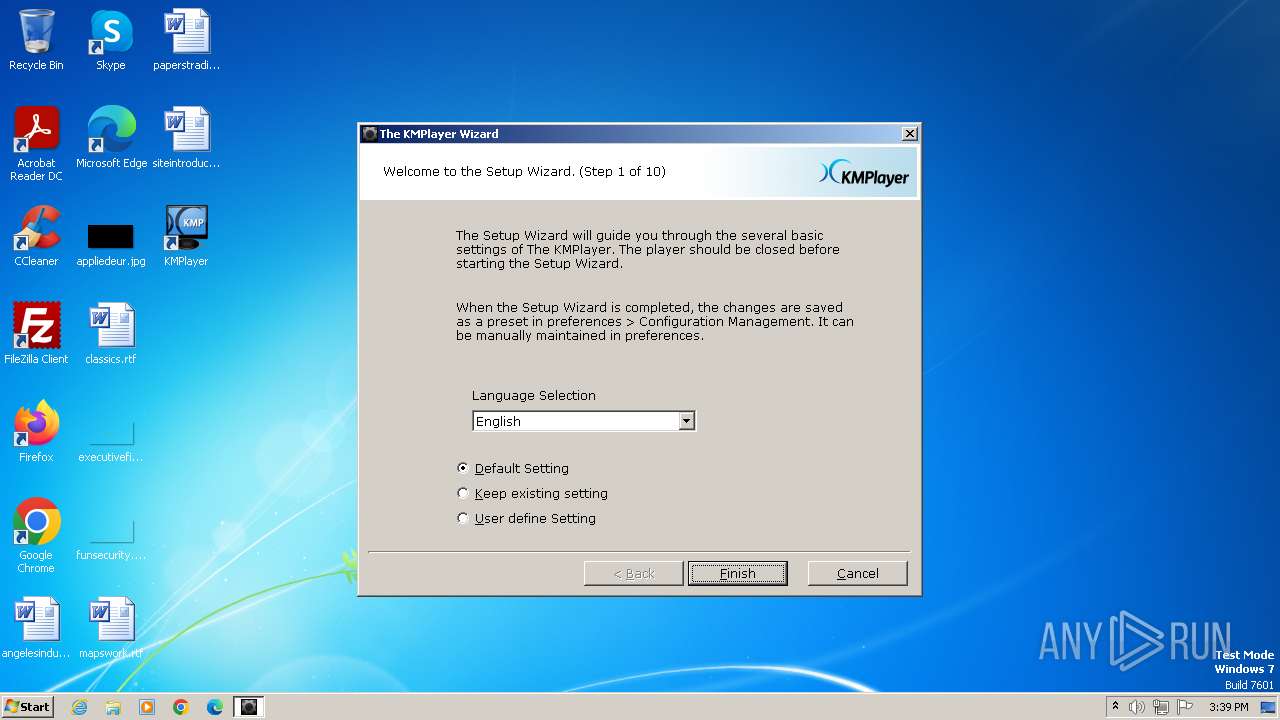Screen dimensions: 1280x720
Task: Select the siteintroduc Word document icon
Action: click(186, 138)
